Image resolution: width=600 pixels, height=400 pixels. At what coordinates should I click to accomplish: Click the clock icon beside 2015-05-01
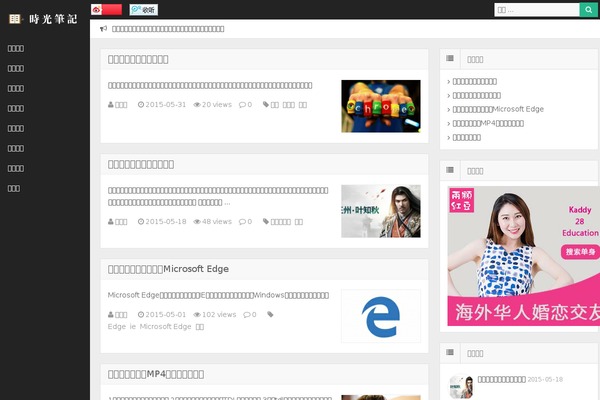(141, 315)
